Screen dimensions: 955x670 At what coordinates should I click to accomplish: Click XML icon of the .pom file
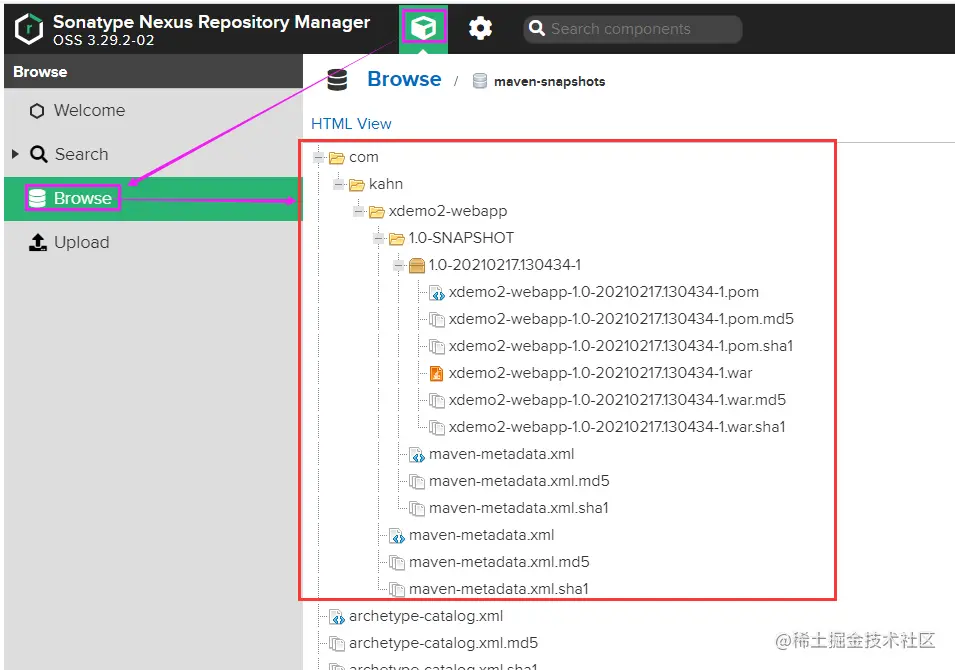click(x=437, y=293)
